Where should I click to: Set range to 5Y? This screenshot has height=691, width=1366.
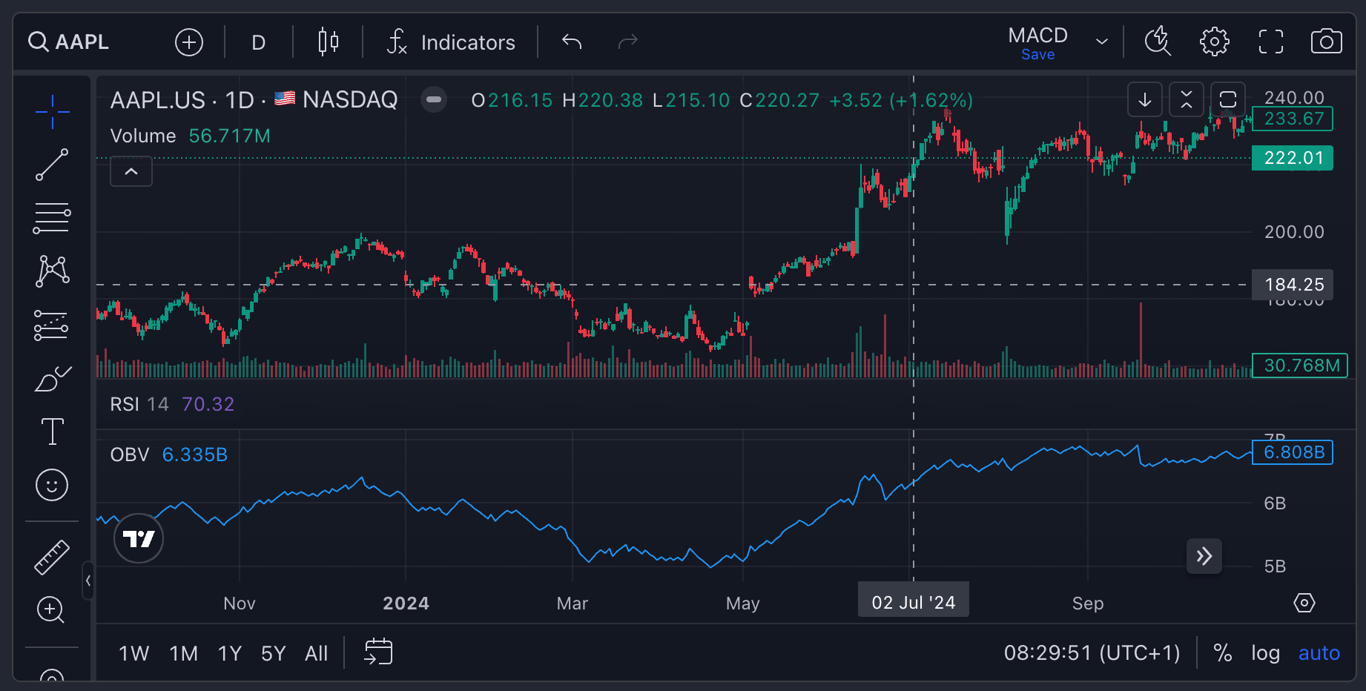(x=273, y=653)
